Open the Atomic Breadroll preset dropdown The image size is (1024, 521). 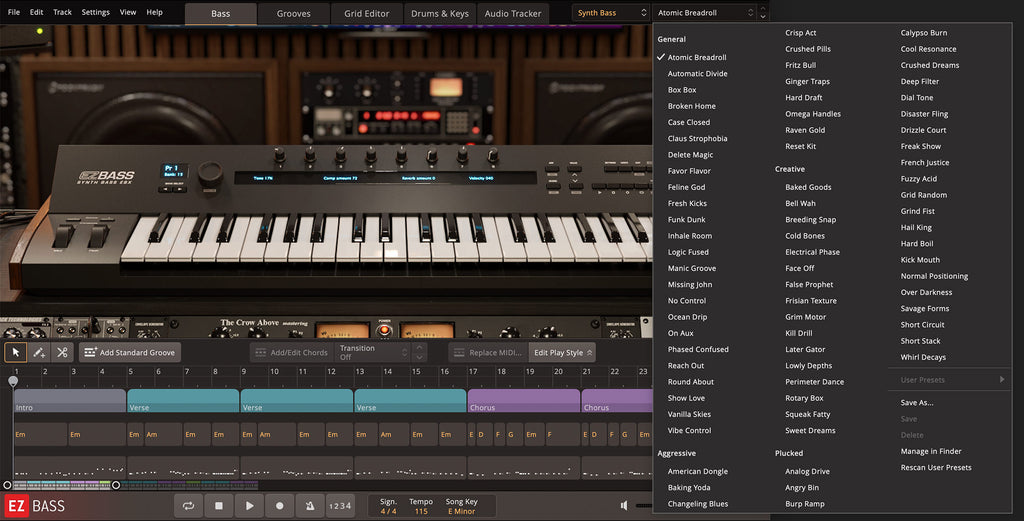click(704, 12)
